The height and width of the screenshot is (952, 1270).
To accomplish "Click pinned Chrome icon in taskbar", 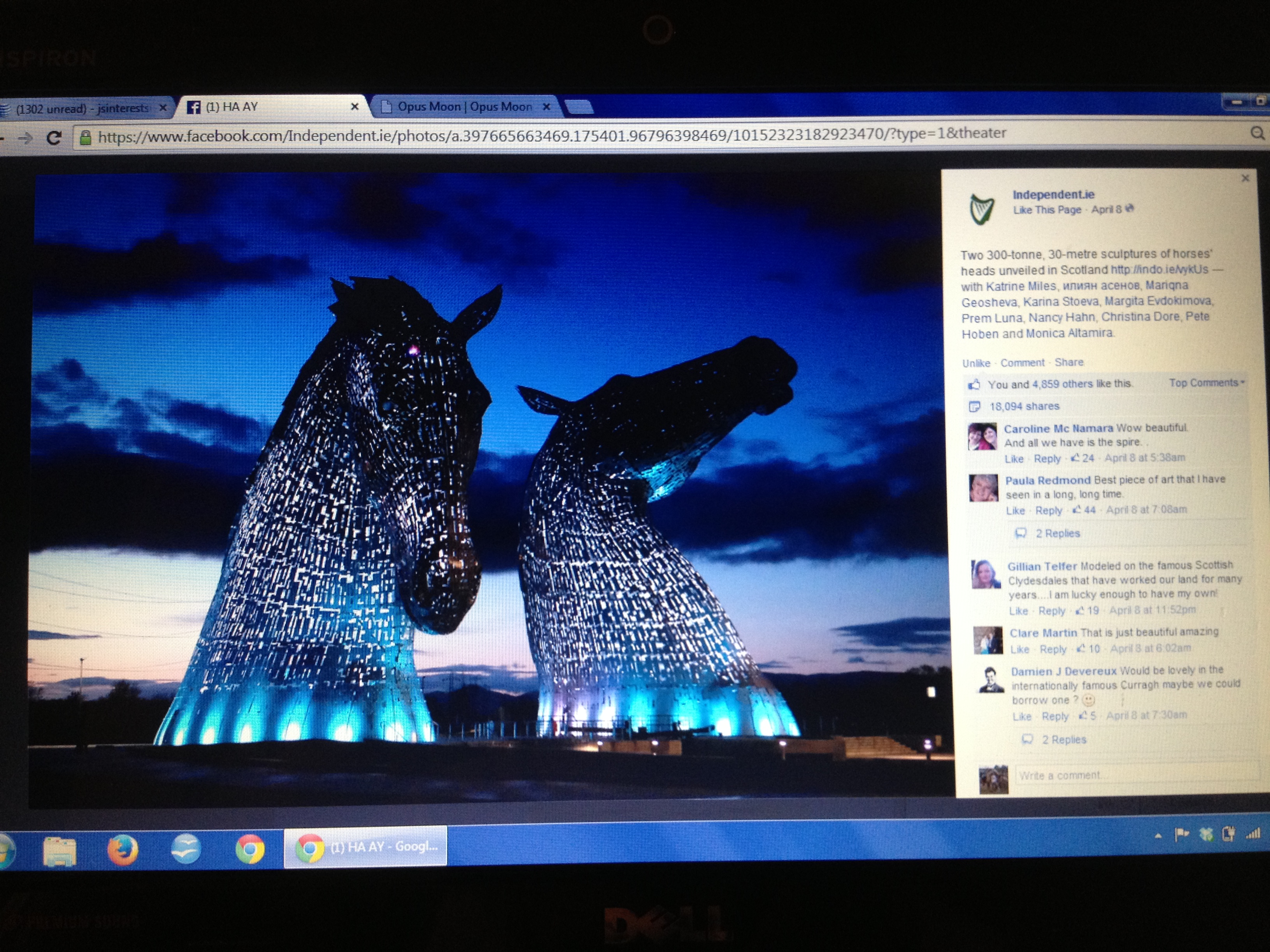I will pos(250,849).
